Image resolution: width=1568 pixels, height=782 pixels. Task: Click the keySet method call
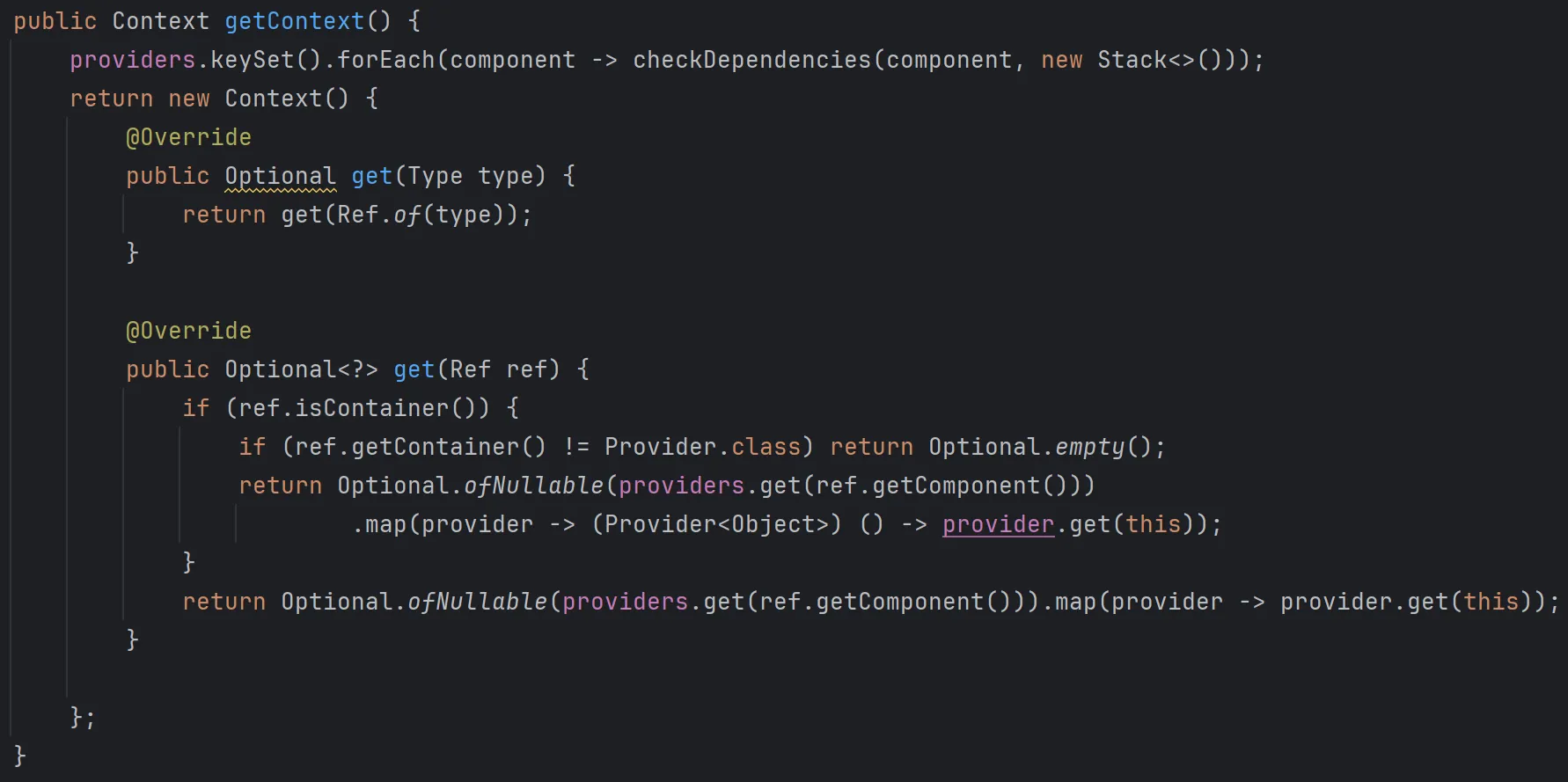click(252, 60)
